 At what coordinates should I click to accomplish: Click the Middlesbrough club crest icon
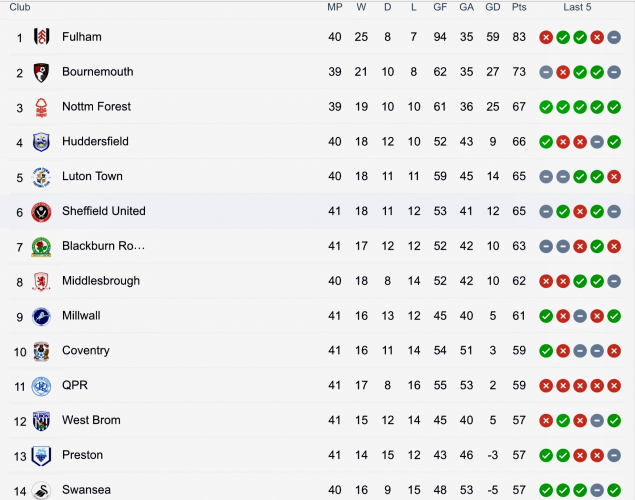click(x=41, y=281)
